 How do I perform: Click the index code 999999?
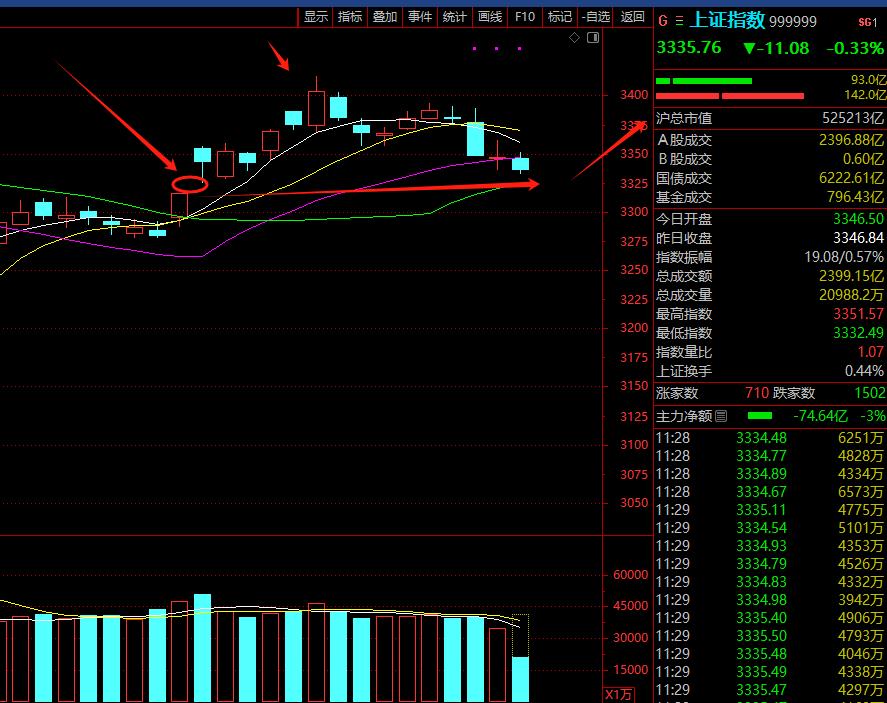pos(793,21)
